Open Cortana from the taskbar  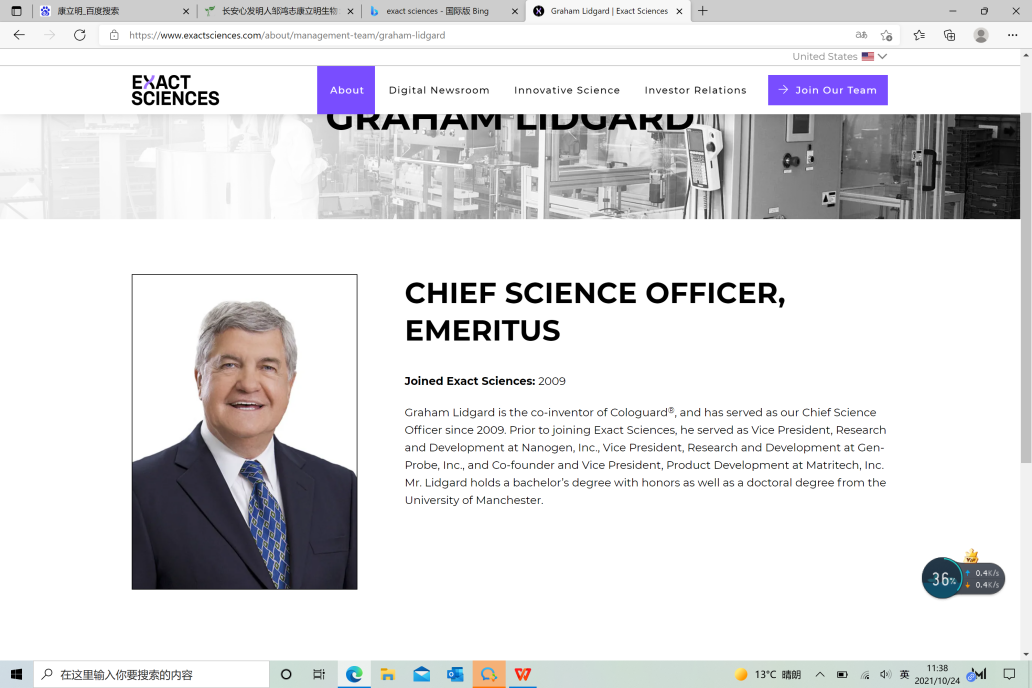tap(286, 674)
